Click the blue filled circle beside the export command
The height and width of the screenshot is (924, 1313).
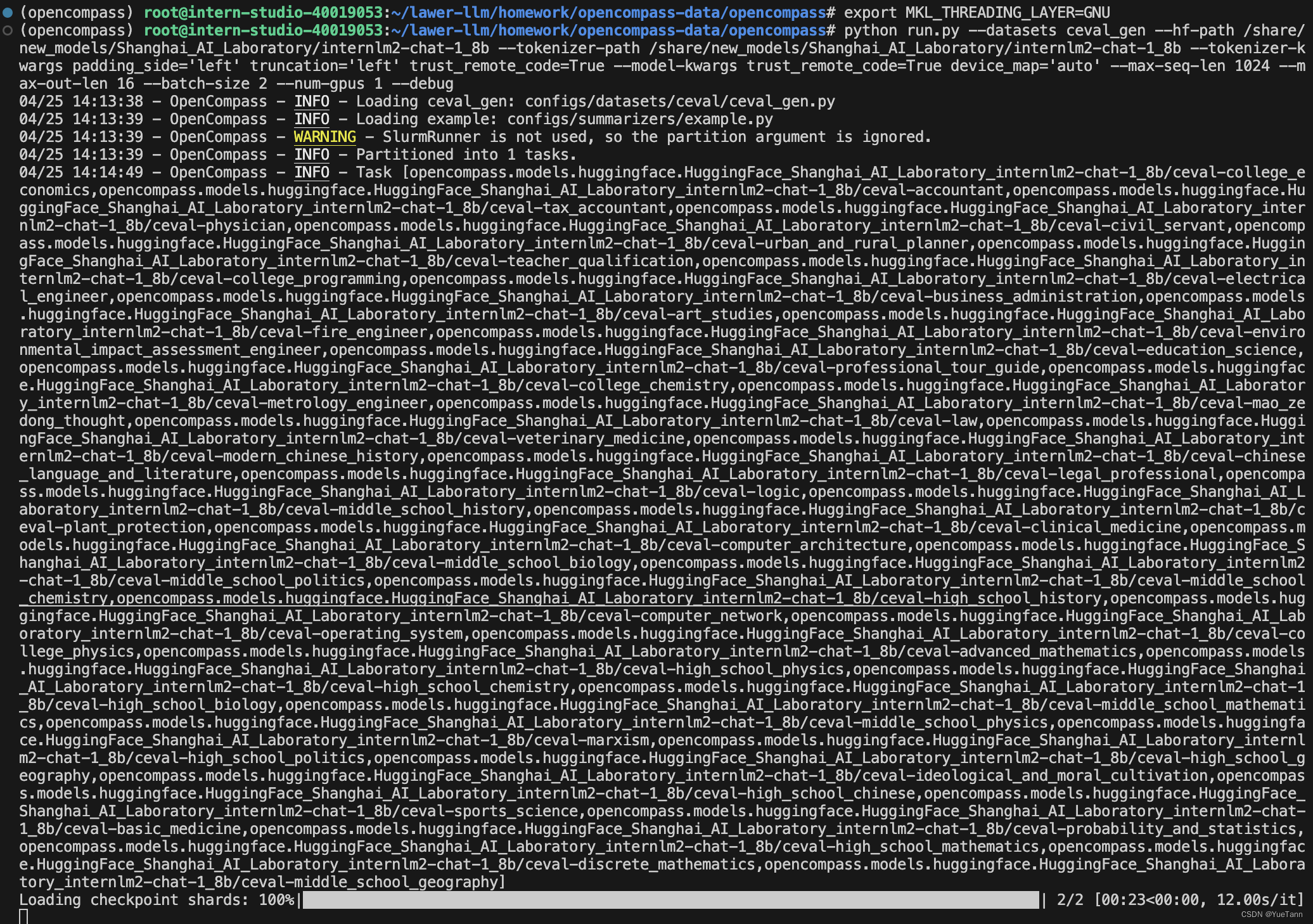point(8,13)
